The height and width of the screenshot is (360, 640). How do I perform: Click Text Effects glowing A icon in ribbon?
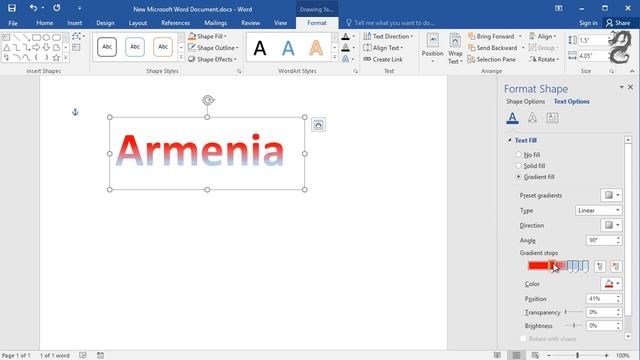coord(345,59)
